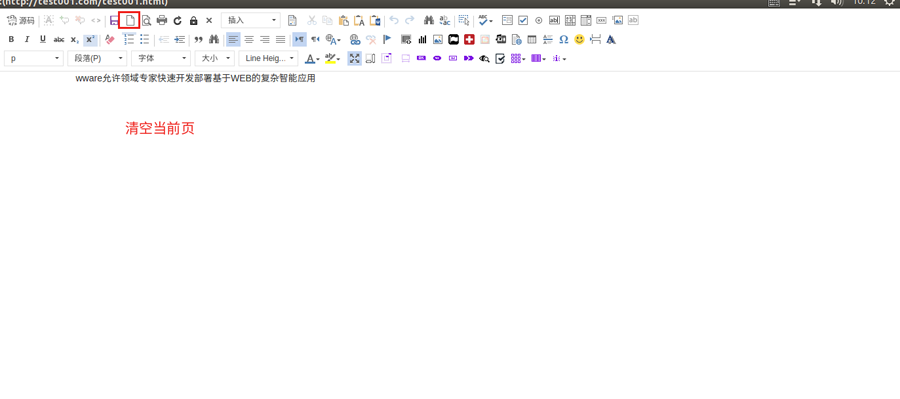Open the Preview magnifier document icon

pos(146,21)
